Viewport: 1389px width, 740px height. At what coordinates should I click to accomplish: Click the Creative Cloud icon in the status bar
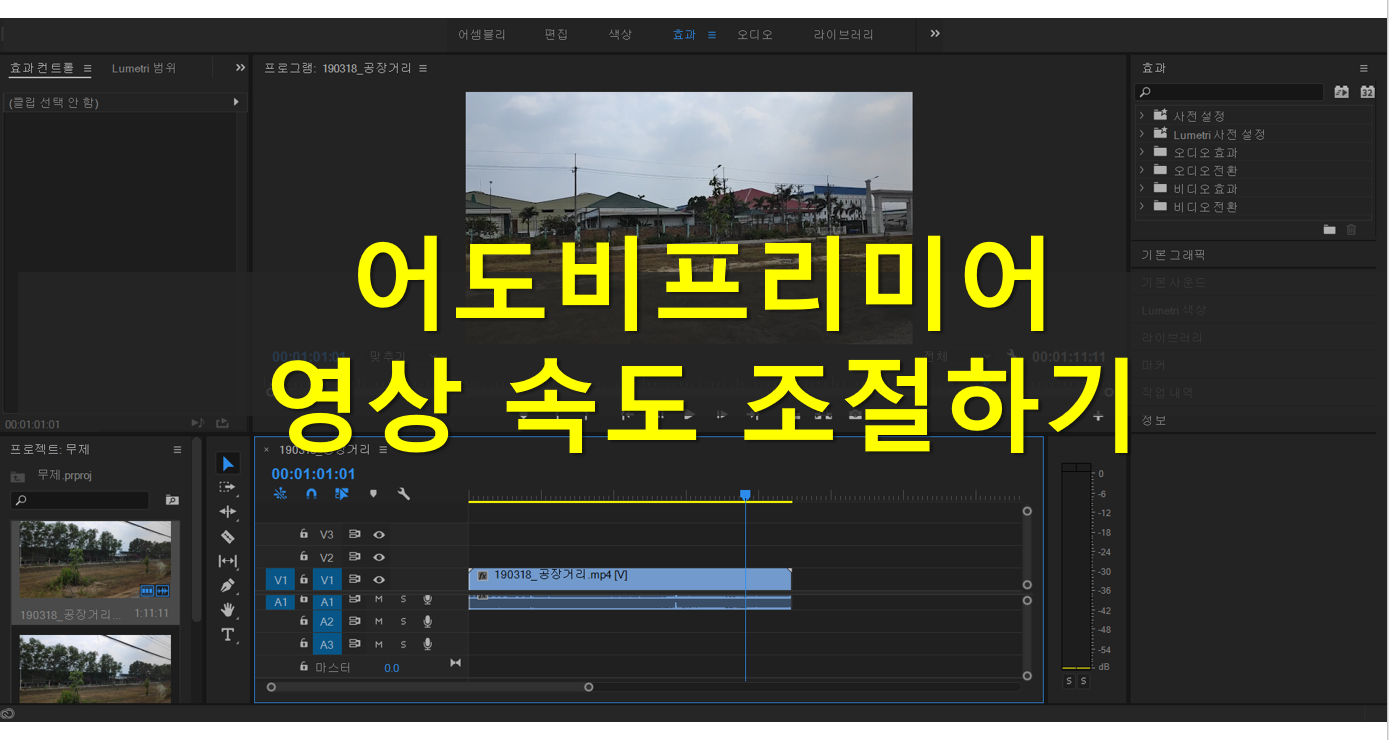click(x=7, y=714)
